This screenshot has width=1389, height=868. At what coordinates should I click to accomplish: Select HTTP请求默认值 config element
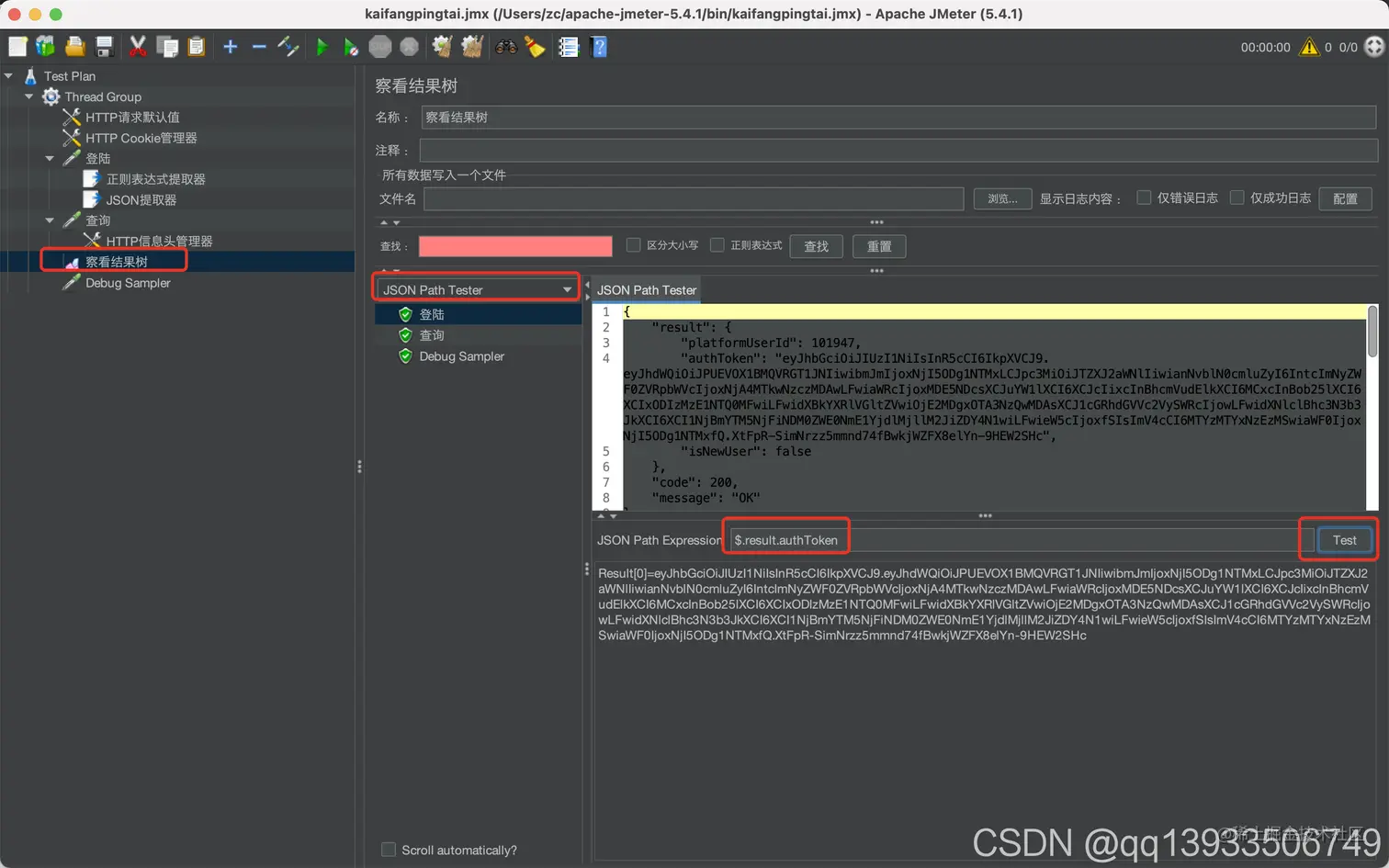[x=132, y=118]
